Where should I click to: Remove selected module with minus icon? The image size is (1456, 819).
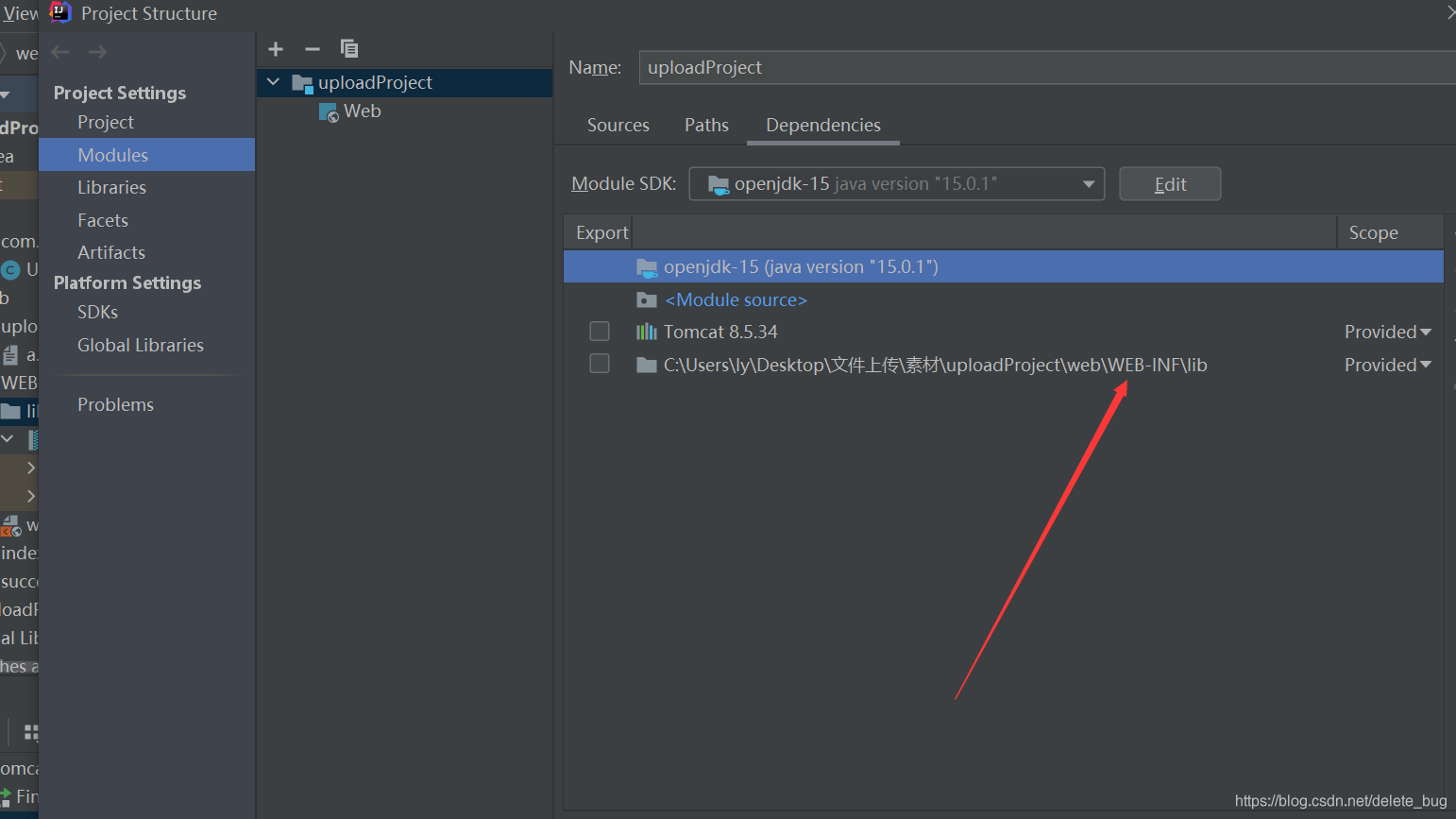(313, 49)
